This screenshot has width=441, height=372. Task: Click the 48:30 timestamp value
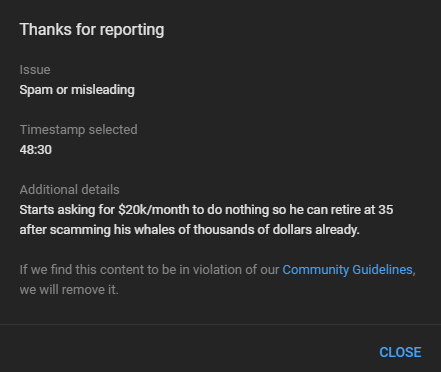36,150
